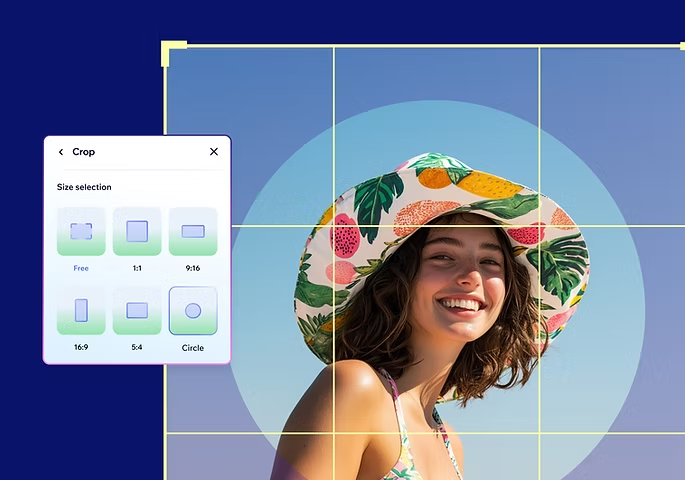Pick the 9:16 crop preset
The width and height of the screenshot is (685, 480).
click(x=193, y=231)
